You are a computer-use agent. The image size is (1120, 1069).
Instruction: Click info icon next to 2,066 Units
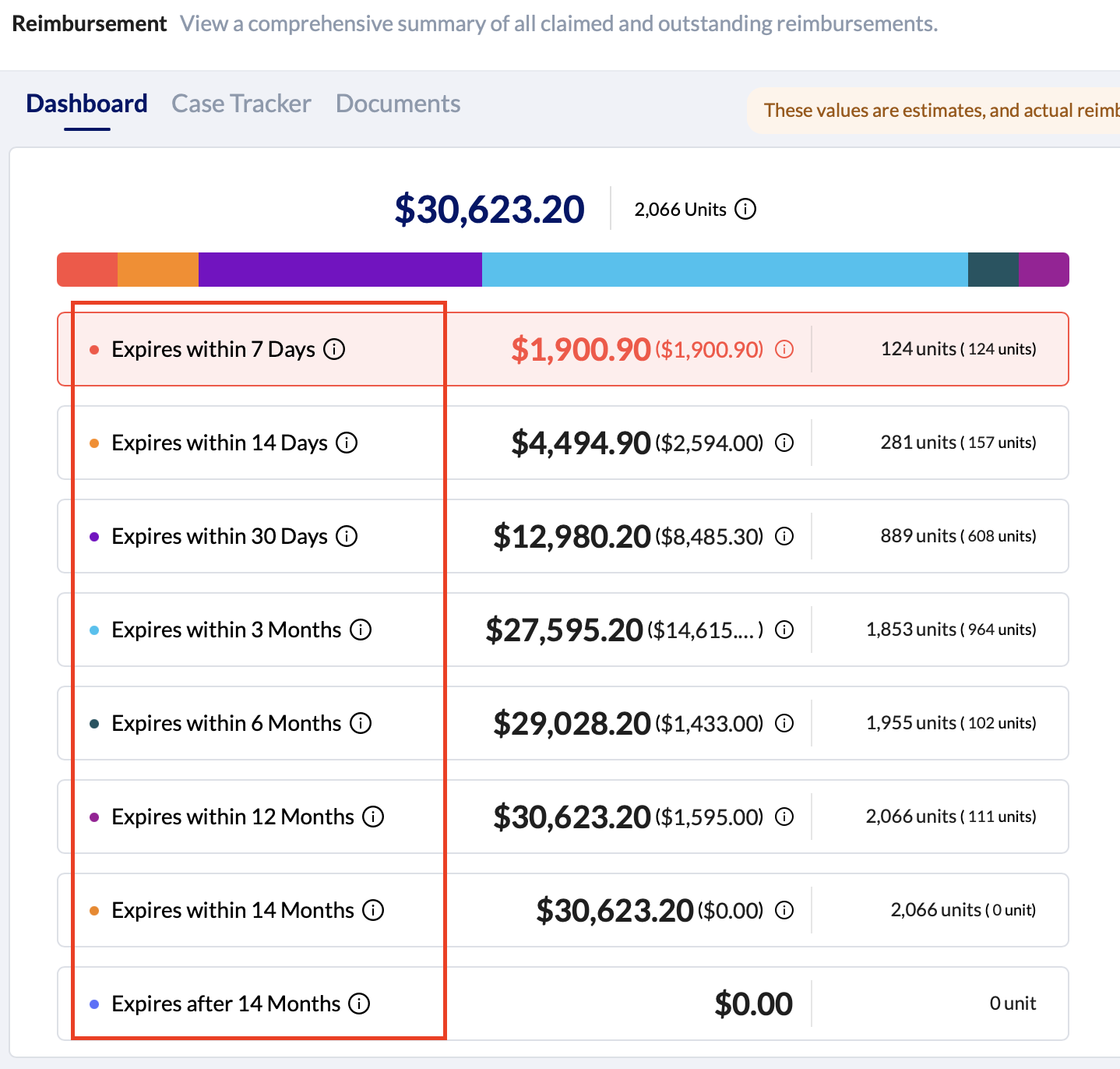click(x=745, y=210)
